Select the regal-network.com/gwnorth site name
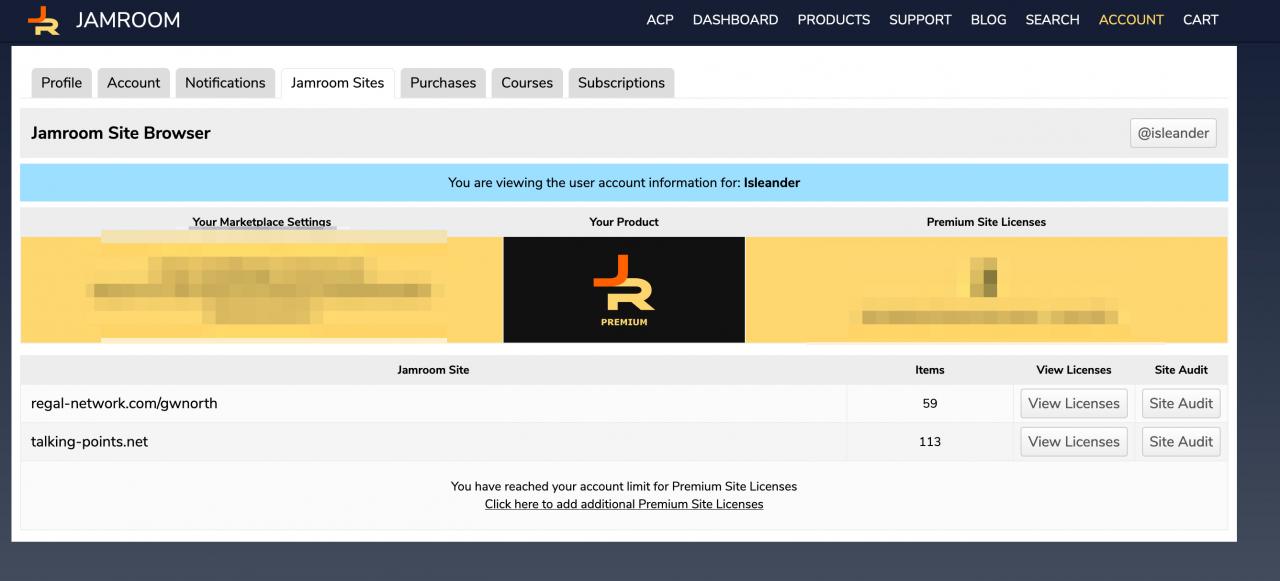 [x=124, y=404]
